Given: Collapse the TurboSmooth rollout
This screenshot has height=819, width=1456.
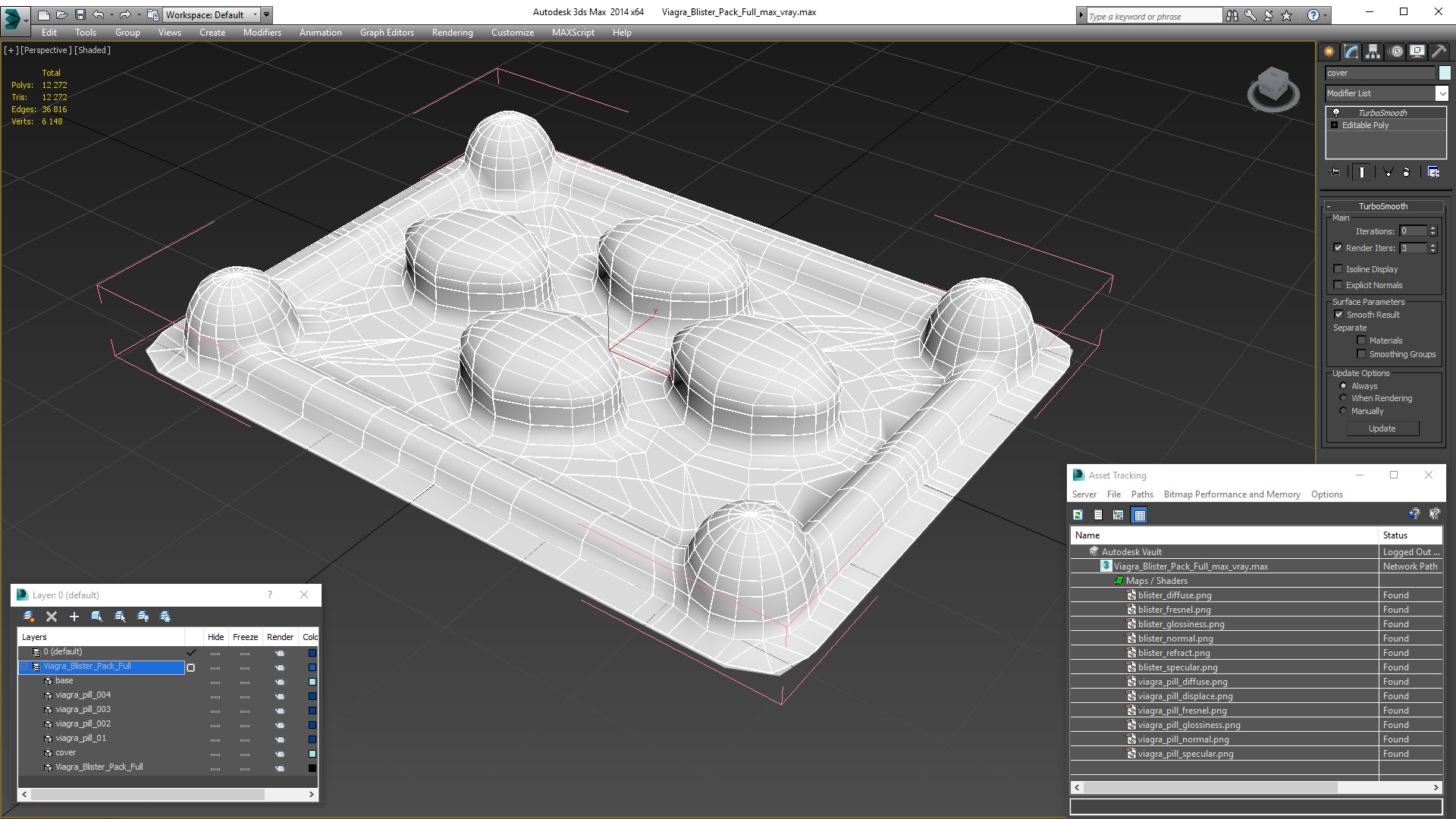Looking at the screenshot, I should pyautogui.click(x=1329, y=206).
